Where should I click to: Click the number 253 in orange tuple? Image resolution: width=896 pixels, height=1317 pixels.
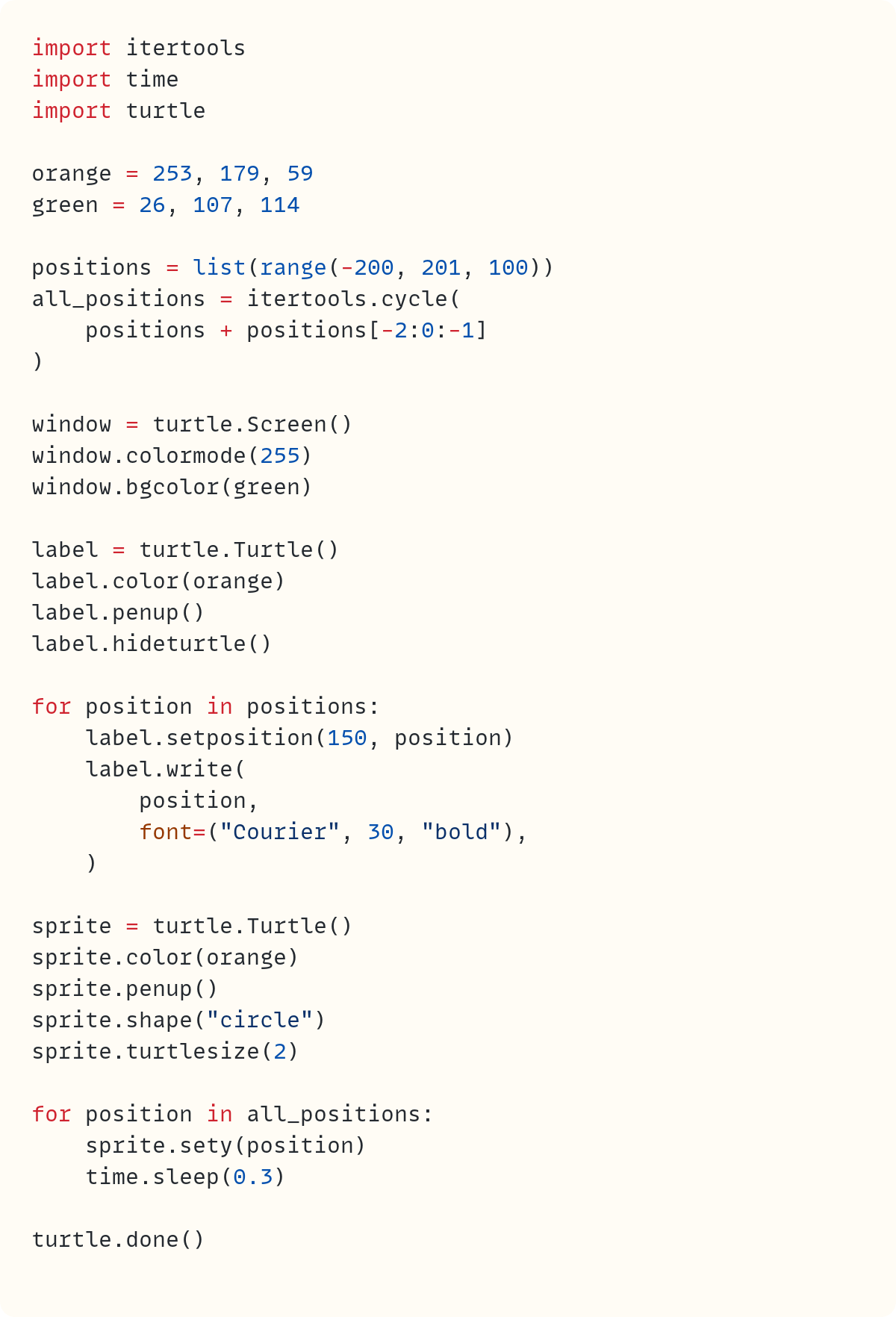point(172,173)
